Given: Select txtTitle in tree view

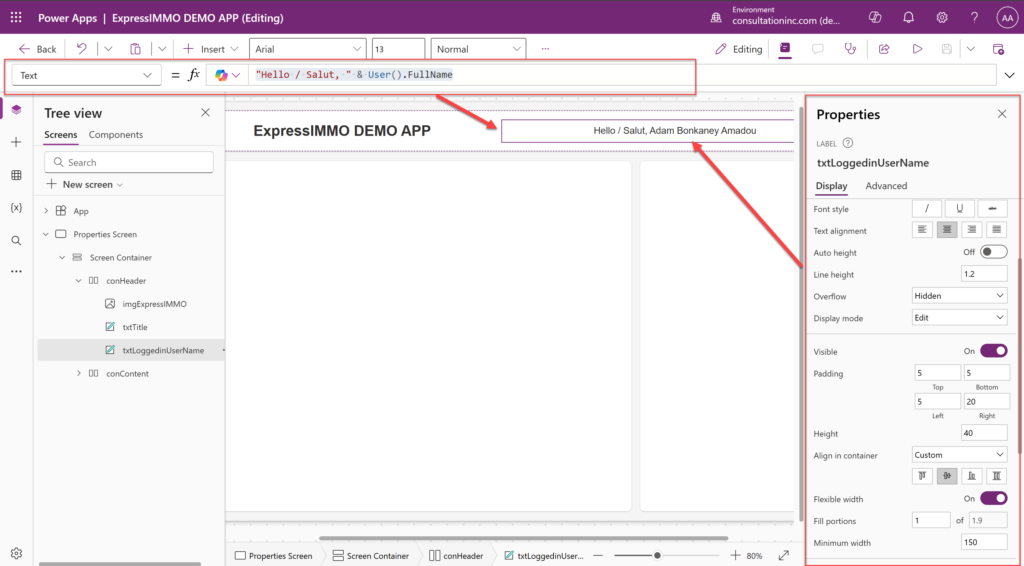Looking at the screenshot, I should pyautogui.click(x=135, y=327).
